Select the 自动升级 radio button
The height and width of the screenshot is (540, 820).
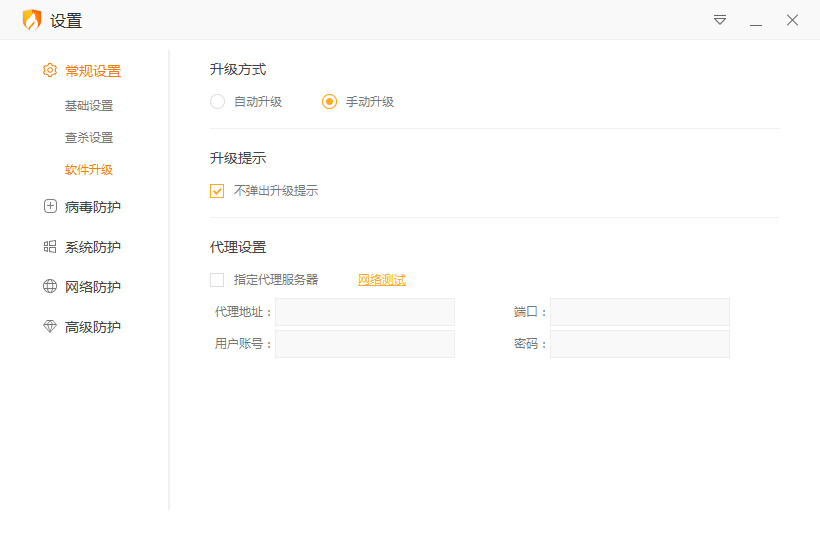(218, 101)
